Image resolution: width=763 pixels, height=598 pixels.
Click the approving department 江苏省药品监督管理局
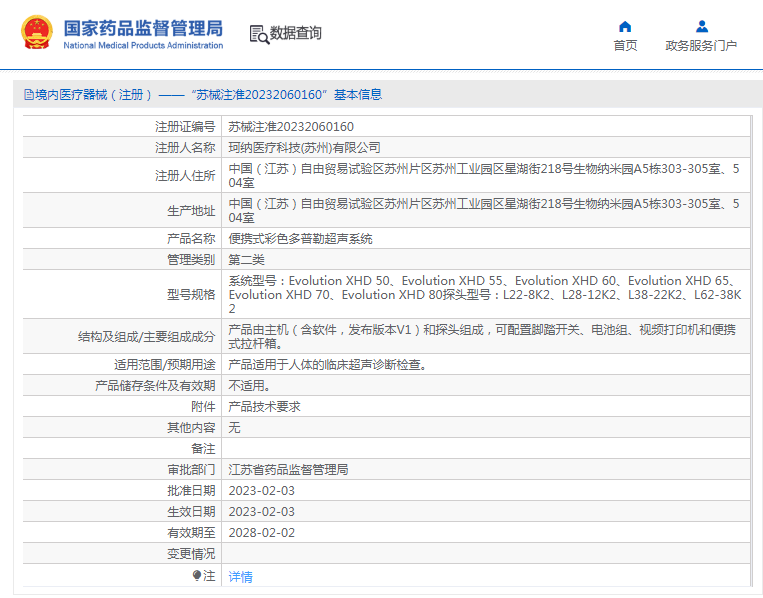click(288, 469)
